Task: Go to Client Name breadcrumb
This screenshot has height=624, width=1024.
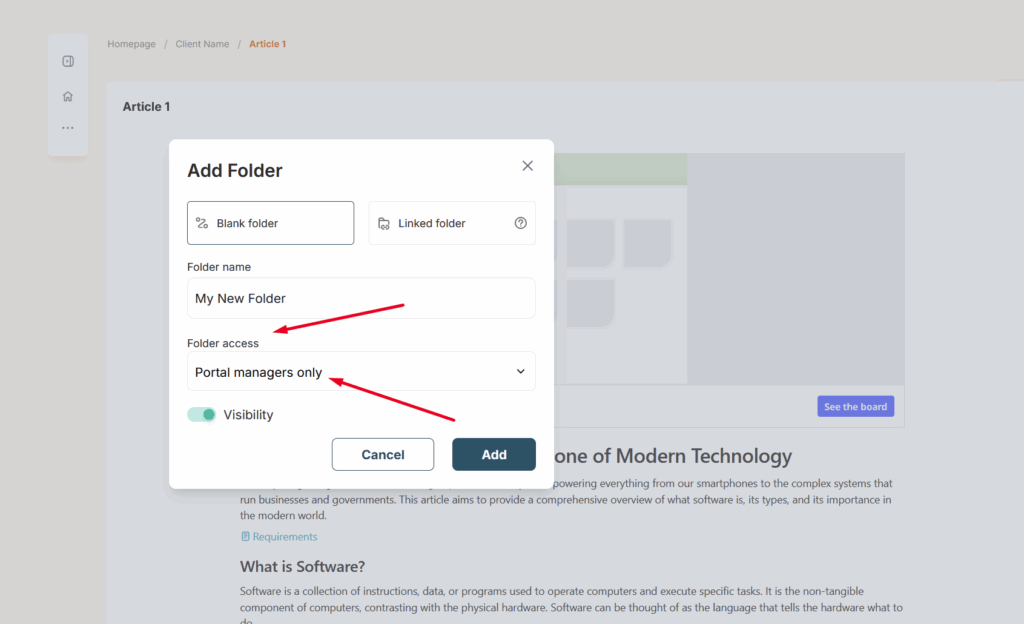Action: 202,44
